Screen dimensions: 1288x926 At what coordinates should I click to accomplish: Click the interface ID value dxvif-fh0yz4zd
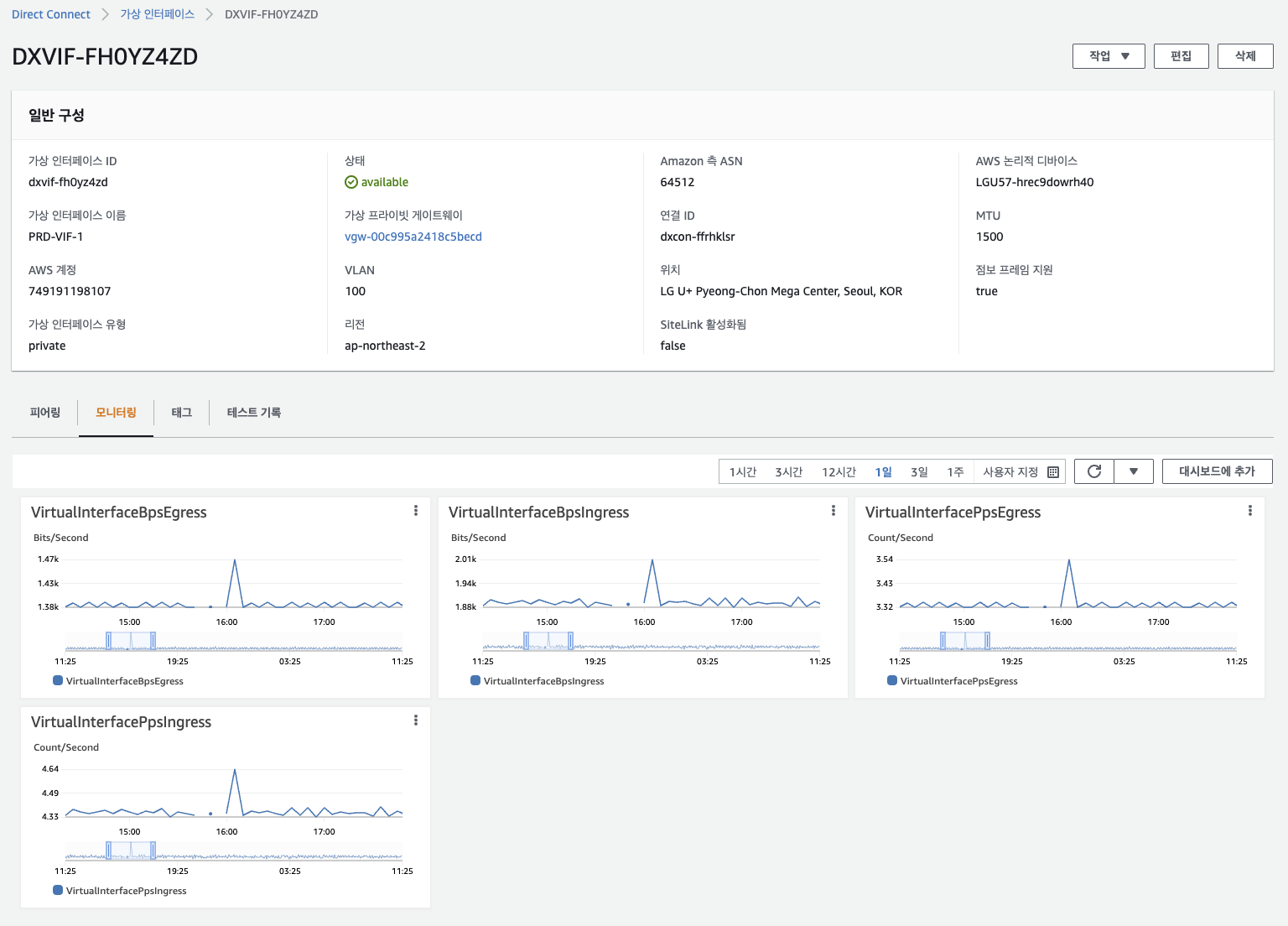click(x=68, y=182)
